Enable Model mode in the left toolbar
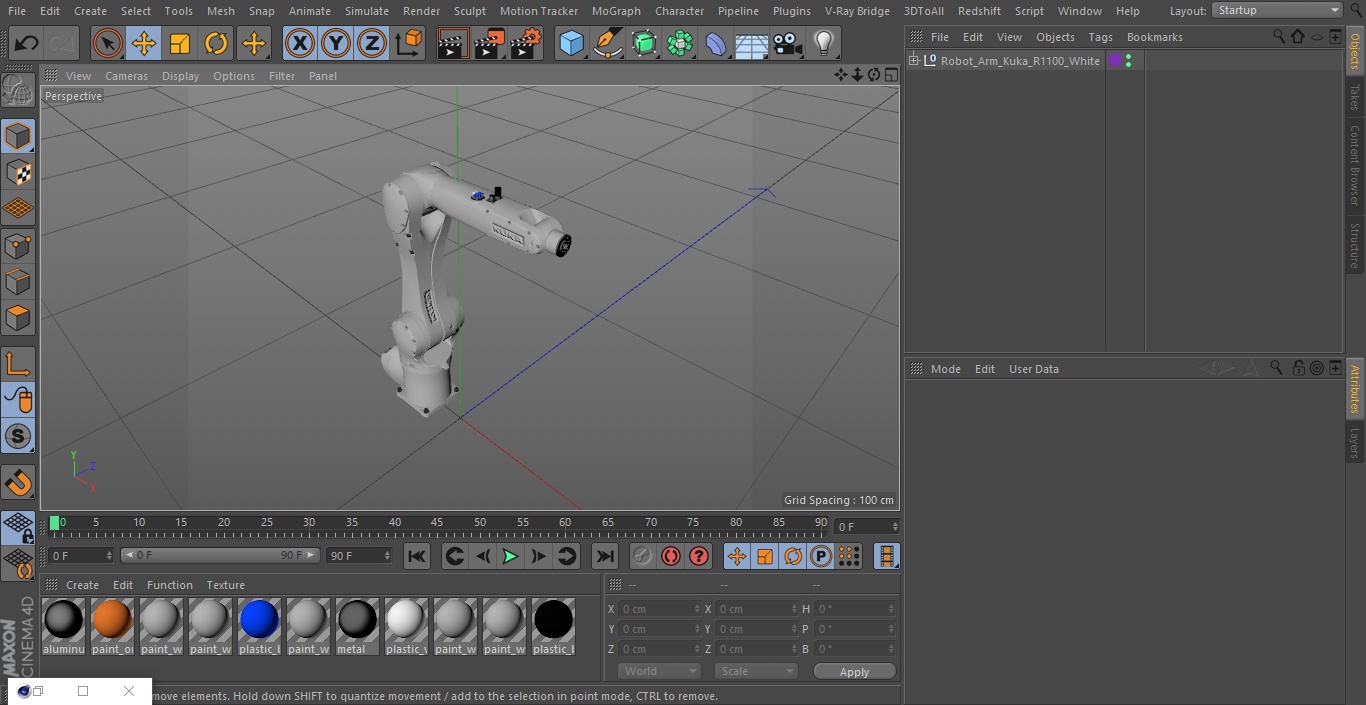Viewport: 1366px width, 705px height. click(18, 136)
